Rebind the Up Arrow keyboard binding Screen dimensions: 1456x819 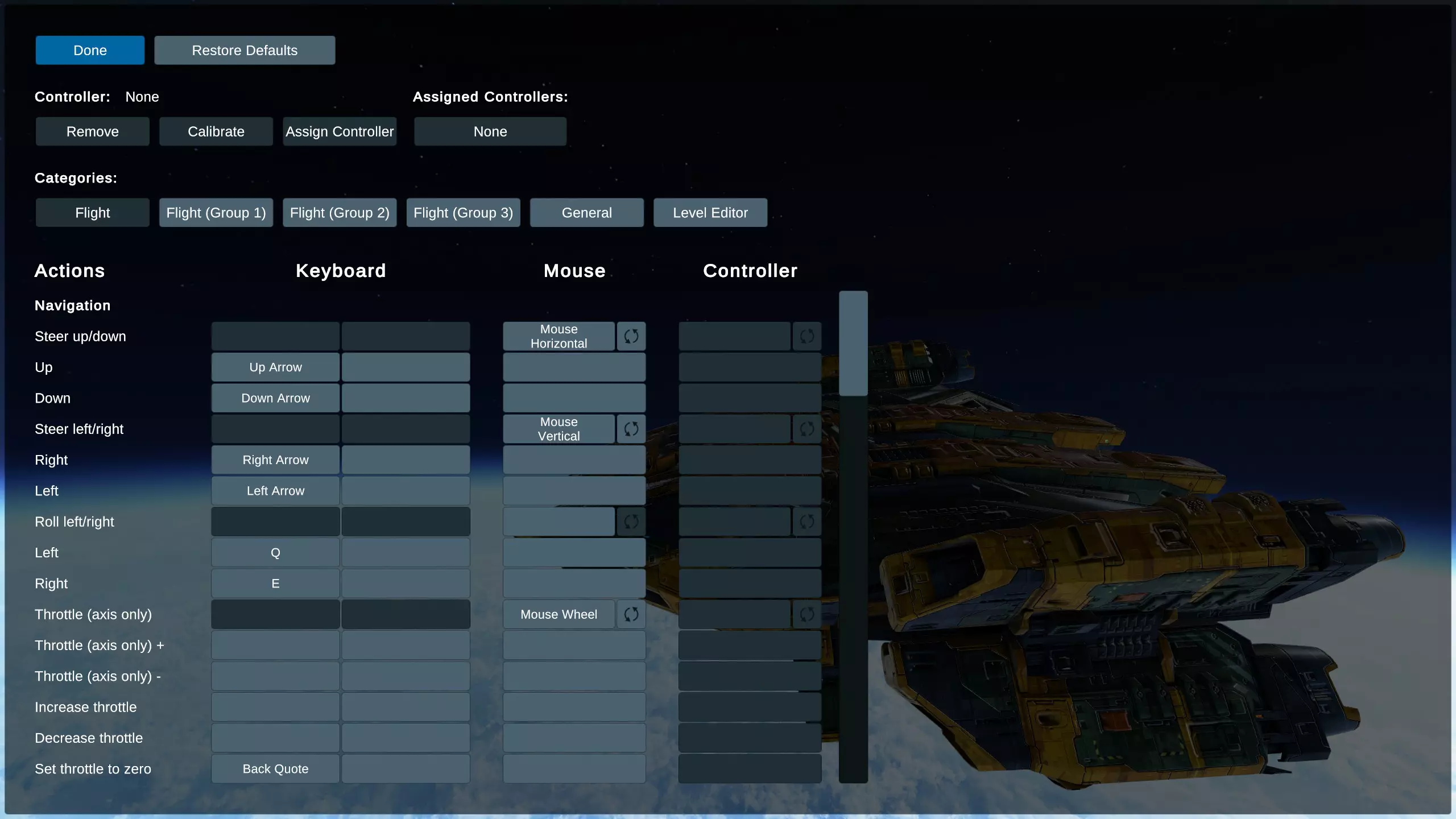click(275, 367)
